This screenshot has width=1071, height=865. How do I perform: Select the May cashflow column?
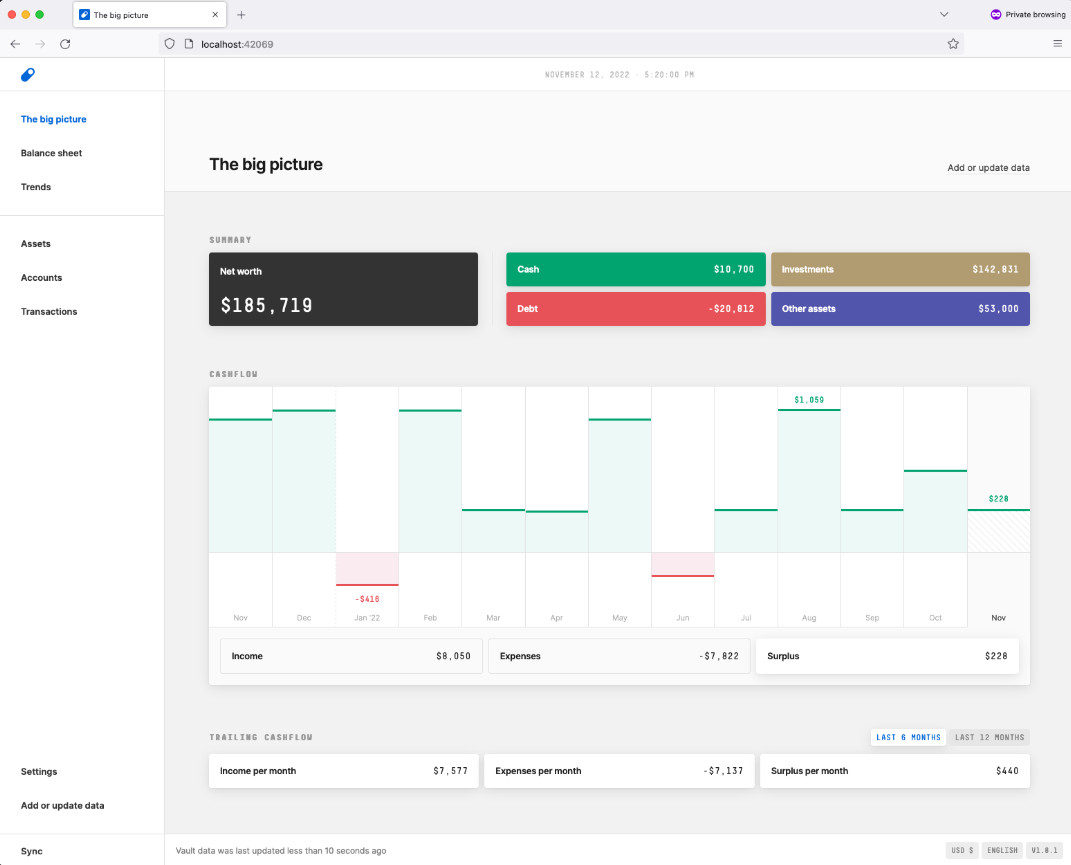pyautogui.click(x=620, y=507)
